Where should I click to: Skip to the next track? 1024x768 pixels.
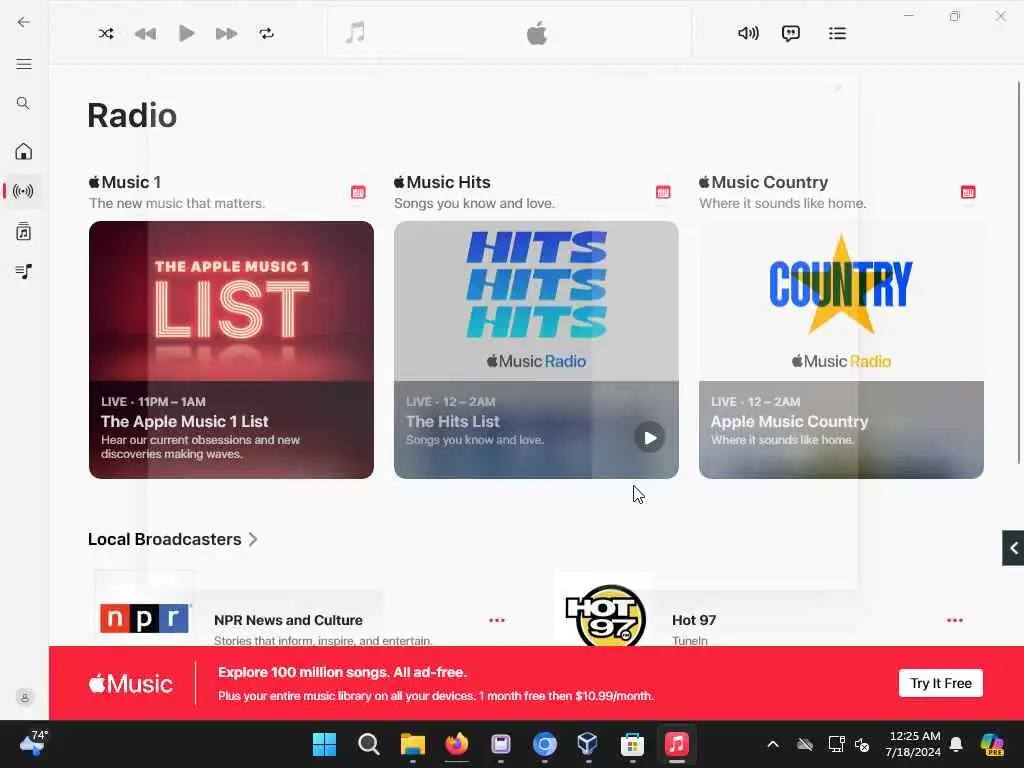point(226,33)
